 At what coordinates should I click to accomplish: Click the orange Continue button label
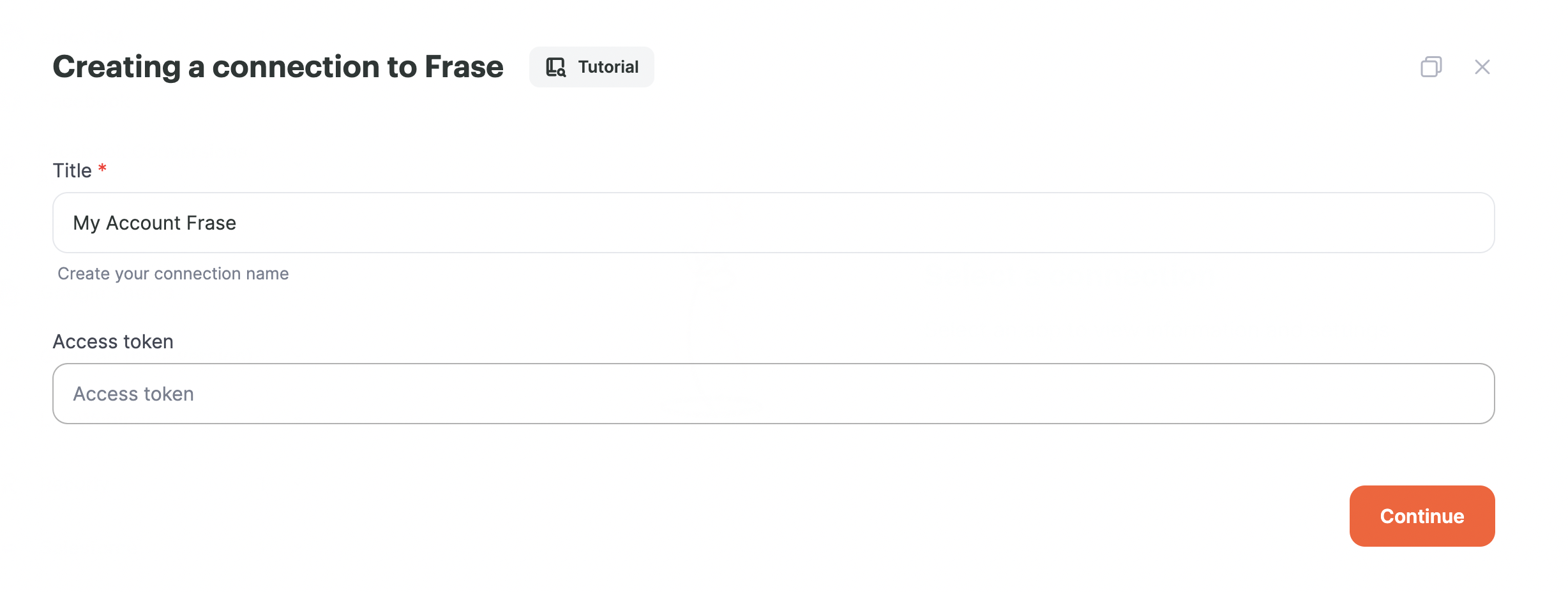(1422, 516)
